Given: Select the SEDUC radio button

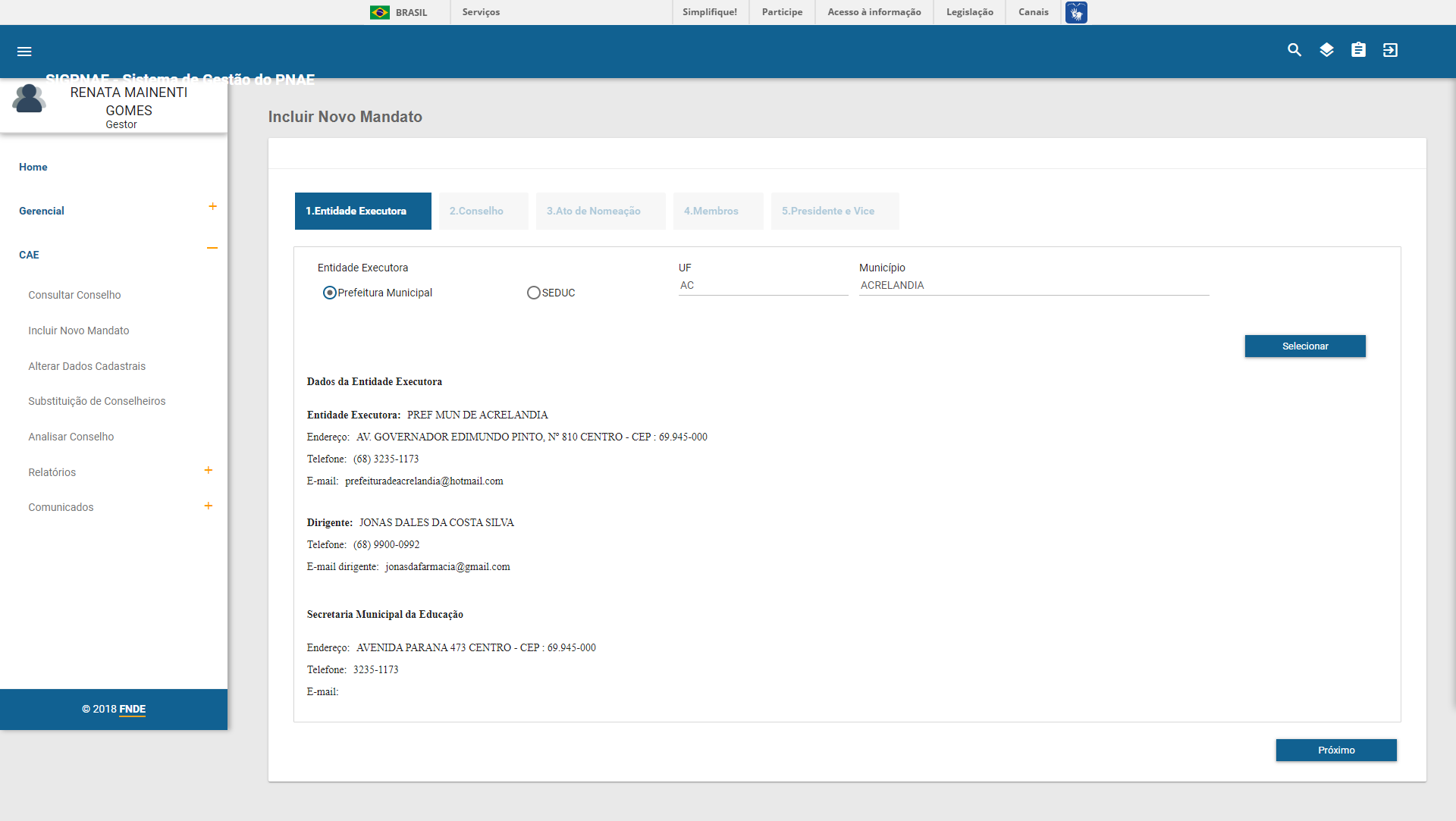Looking at the screenshot, I should click(534, 293).
